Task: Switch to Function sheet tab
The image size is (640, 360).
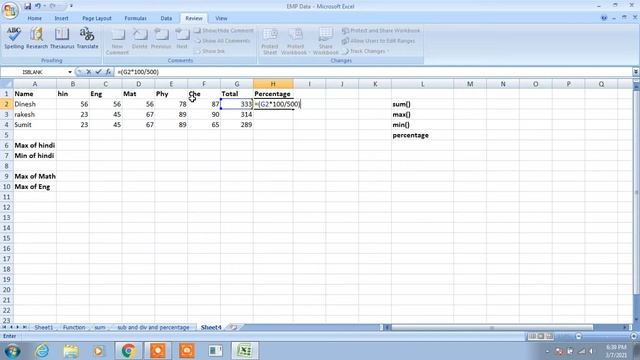Action: click(x=74, y=327)
